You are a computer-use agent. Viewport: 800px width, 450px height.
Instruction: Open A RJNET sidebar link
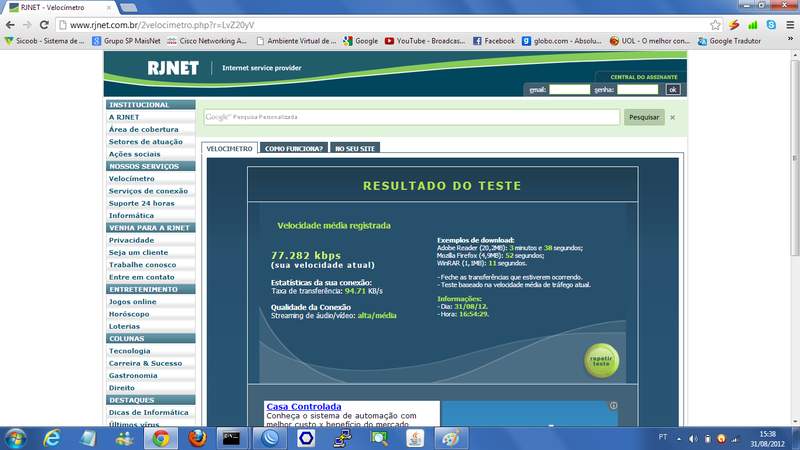(x=124, y=117)
